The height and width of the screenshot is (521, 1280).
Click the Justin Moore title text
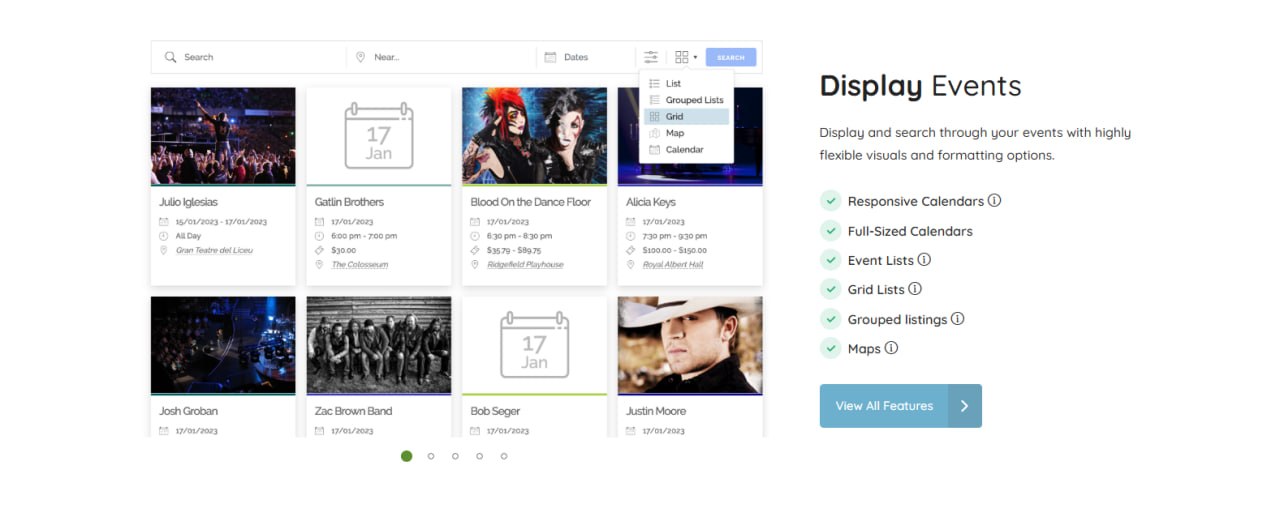click(655, 411)
